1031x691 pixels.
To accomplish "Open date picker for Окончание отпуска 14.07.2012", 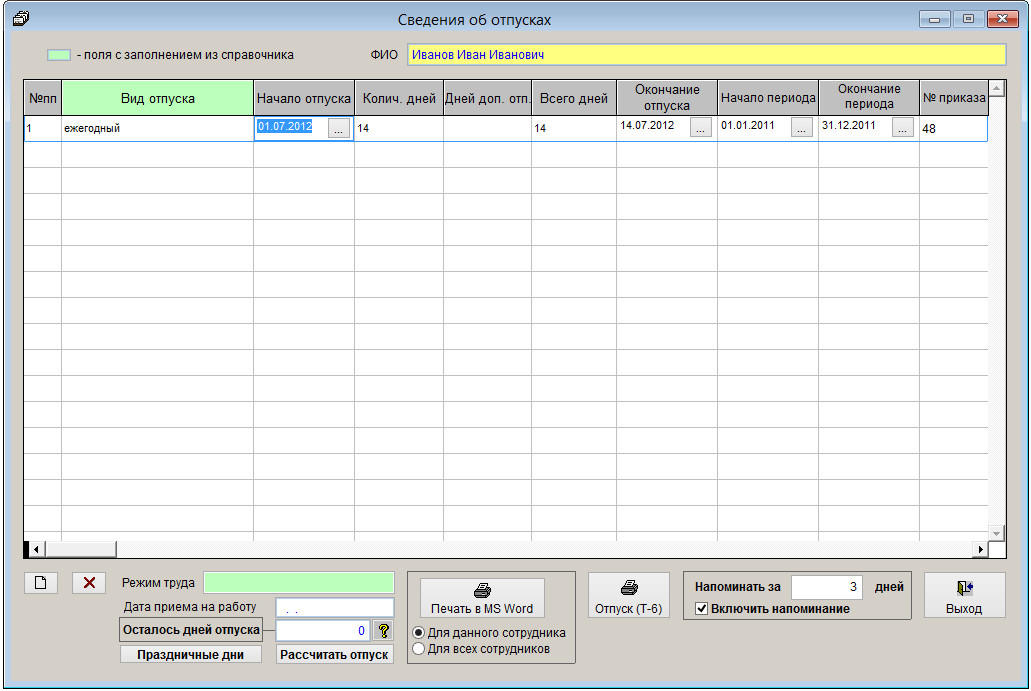I will [x=701, y=128].
